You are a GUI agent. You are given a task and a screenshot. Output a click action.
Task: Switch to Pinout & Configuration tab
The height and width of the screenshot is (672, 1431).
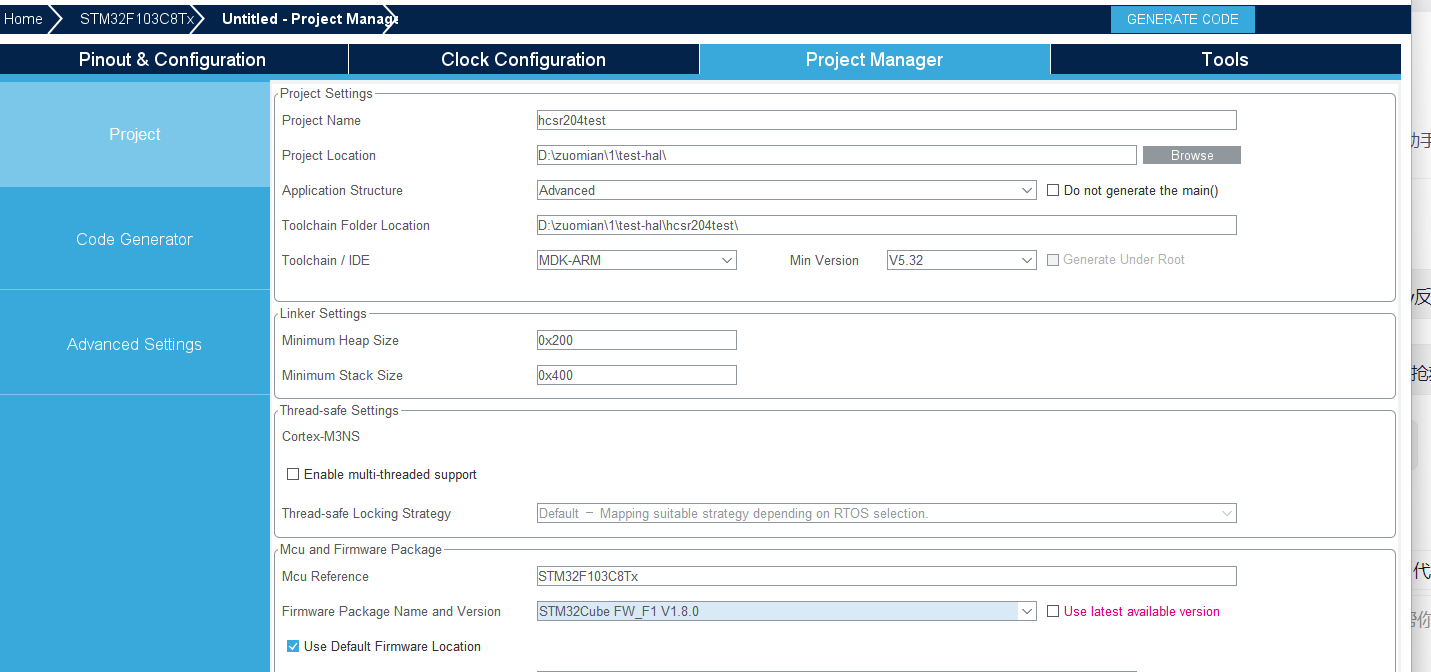[173, 60]
